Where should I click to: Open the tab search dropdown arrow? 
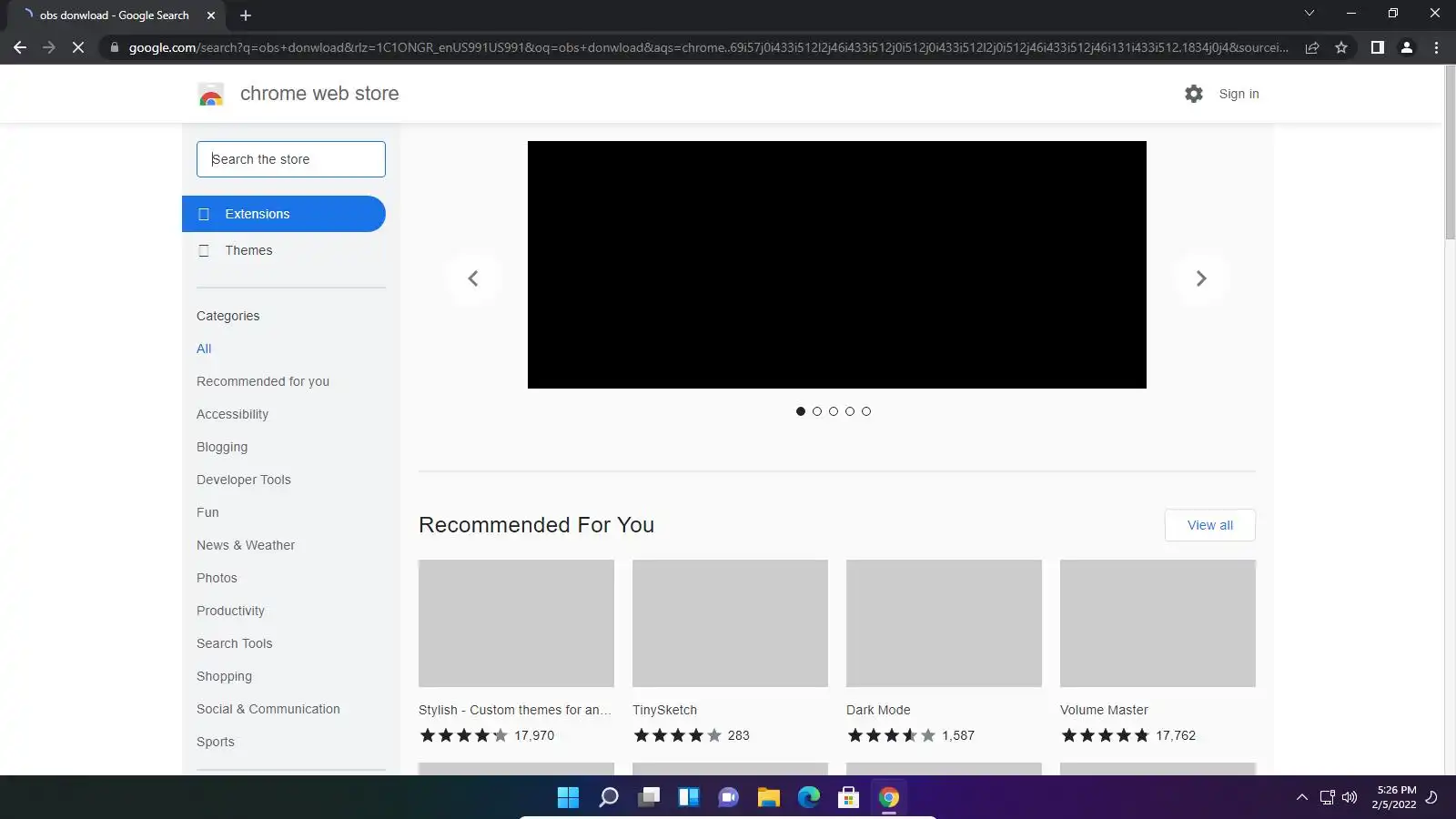(x=1309, y=14)
